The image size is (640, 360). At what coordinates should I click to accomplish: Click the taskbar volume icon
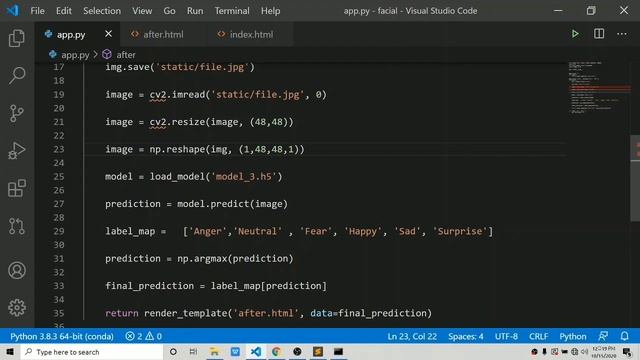pyautogui.click(x=584, y=351)
